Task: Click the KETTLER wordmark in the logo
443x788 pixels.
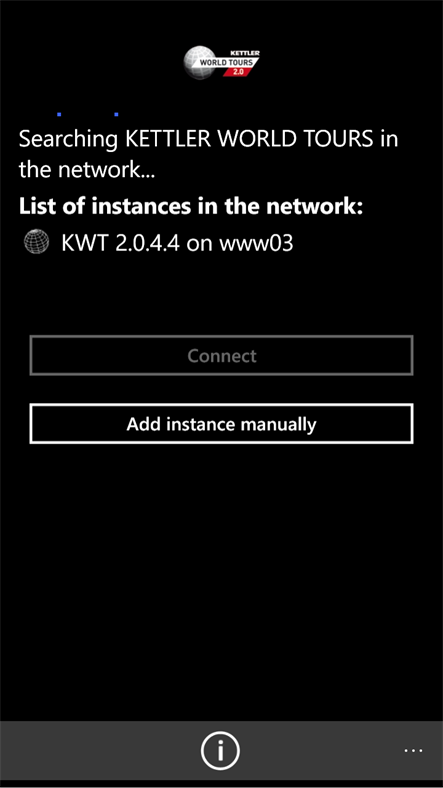Action: pyautogui.click(x=247, y=53)
